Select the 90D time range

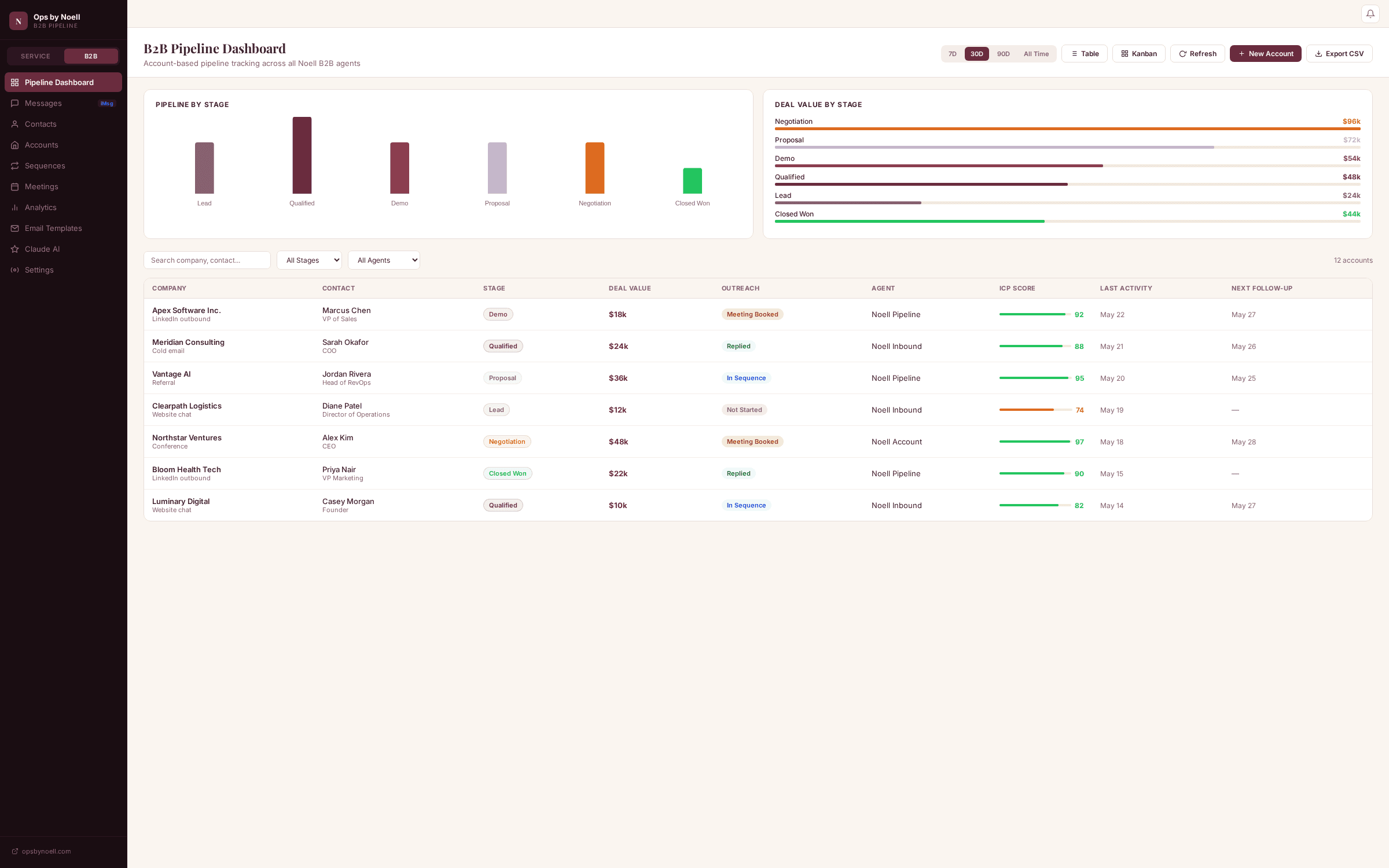pyautogui.click(x=1004, y=54)
